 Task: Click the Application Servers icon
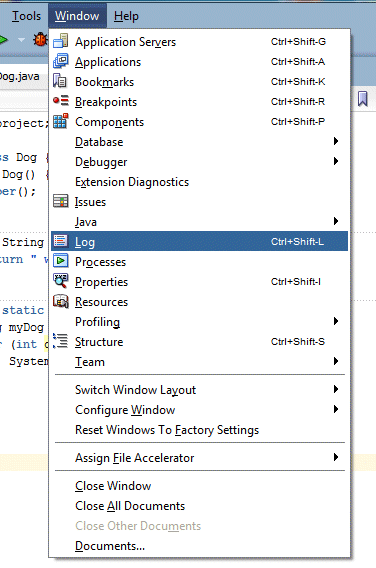[60, 41]
